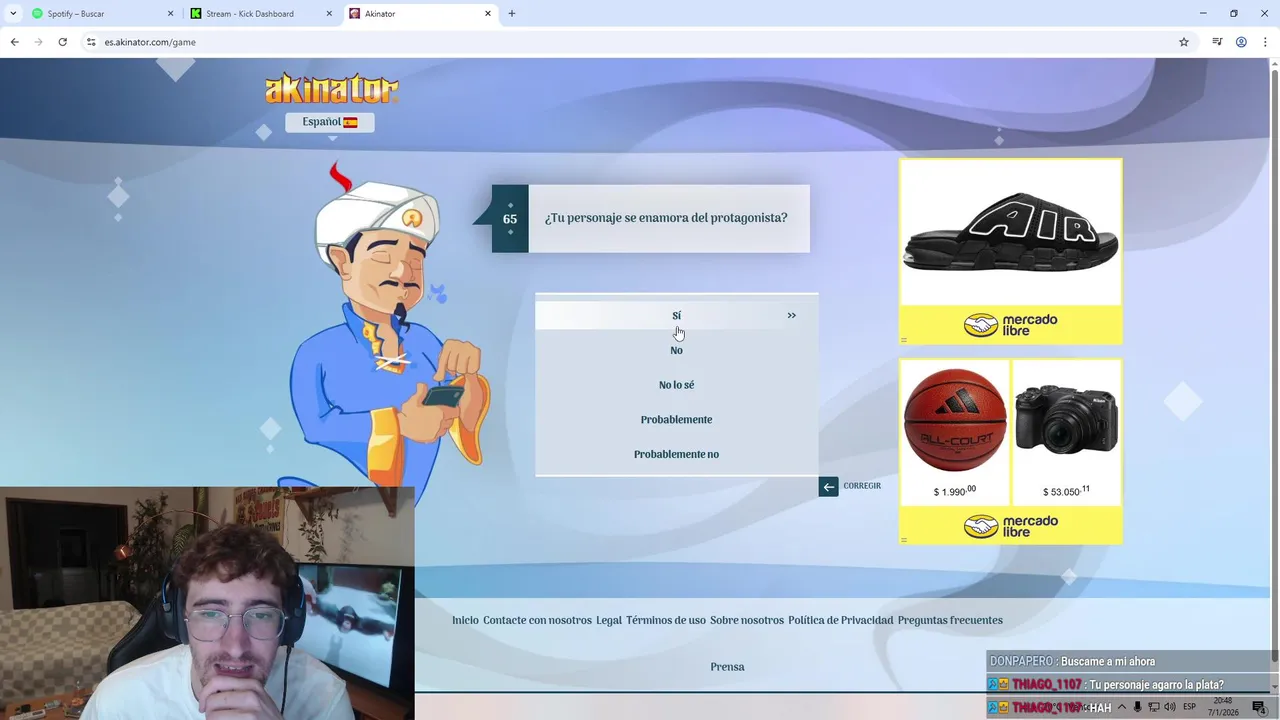Open the Nikon camera ad for $53.050
1280x720 pixels.
tap(1066, 432)
